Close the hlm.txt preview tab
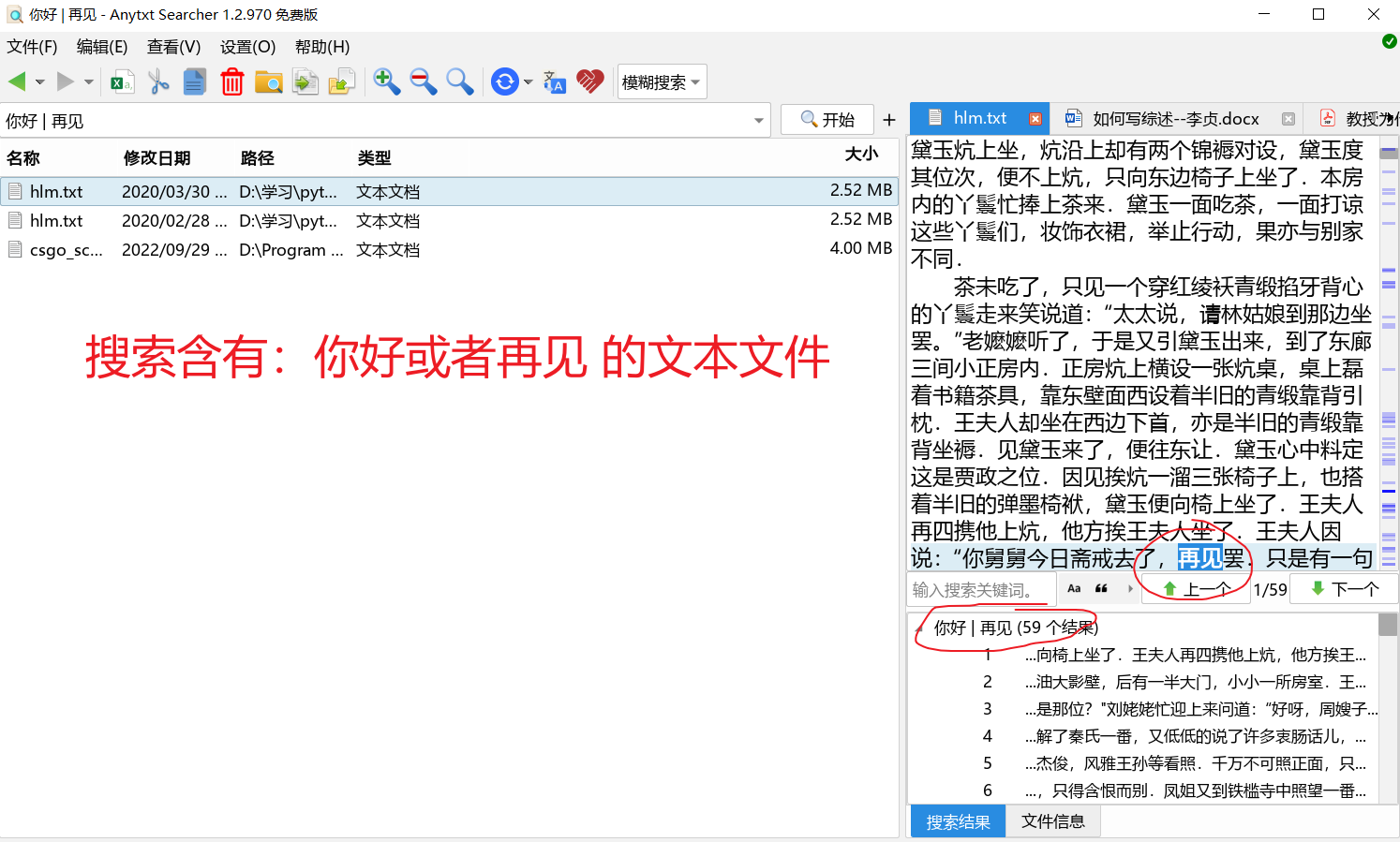This screenshot has height=842, width=1400. tap(1035, 119)
